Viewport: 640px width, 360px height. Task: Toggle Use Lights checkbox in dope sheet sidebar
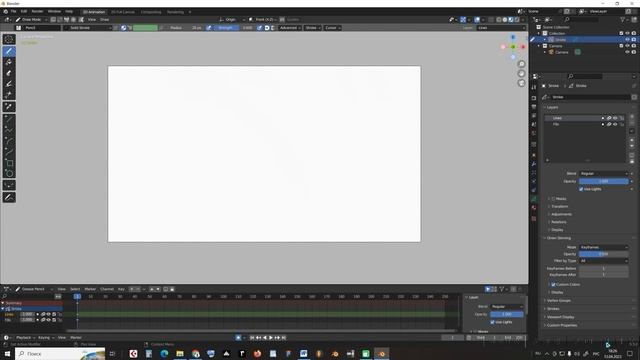pos(492,322)
